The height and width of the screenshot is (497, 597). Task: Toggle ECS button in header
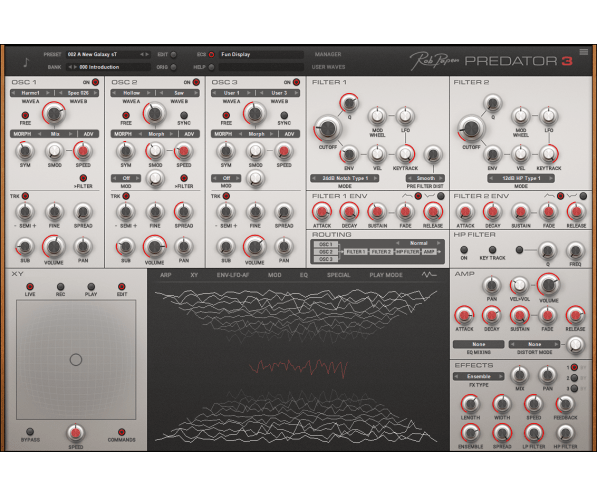(211, 54)
